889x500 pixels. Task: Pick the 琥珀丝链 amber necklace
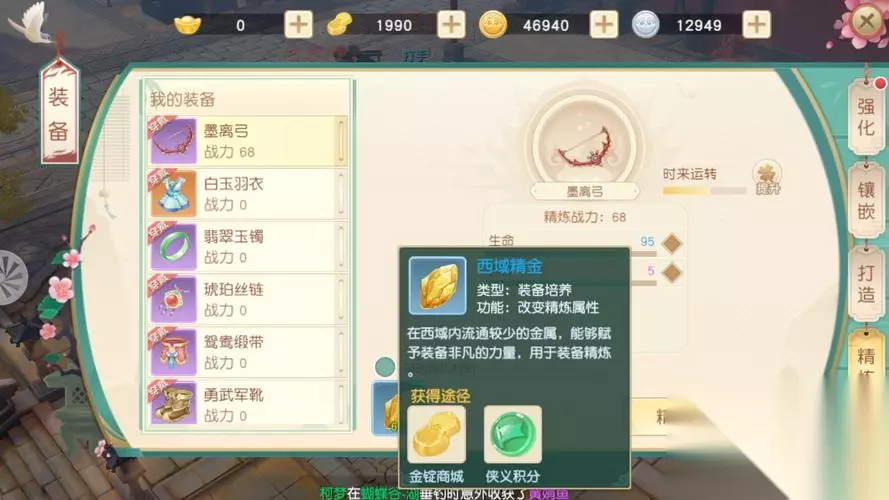pos(247,300)
